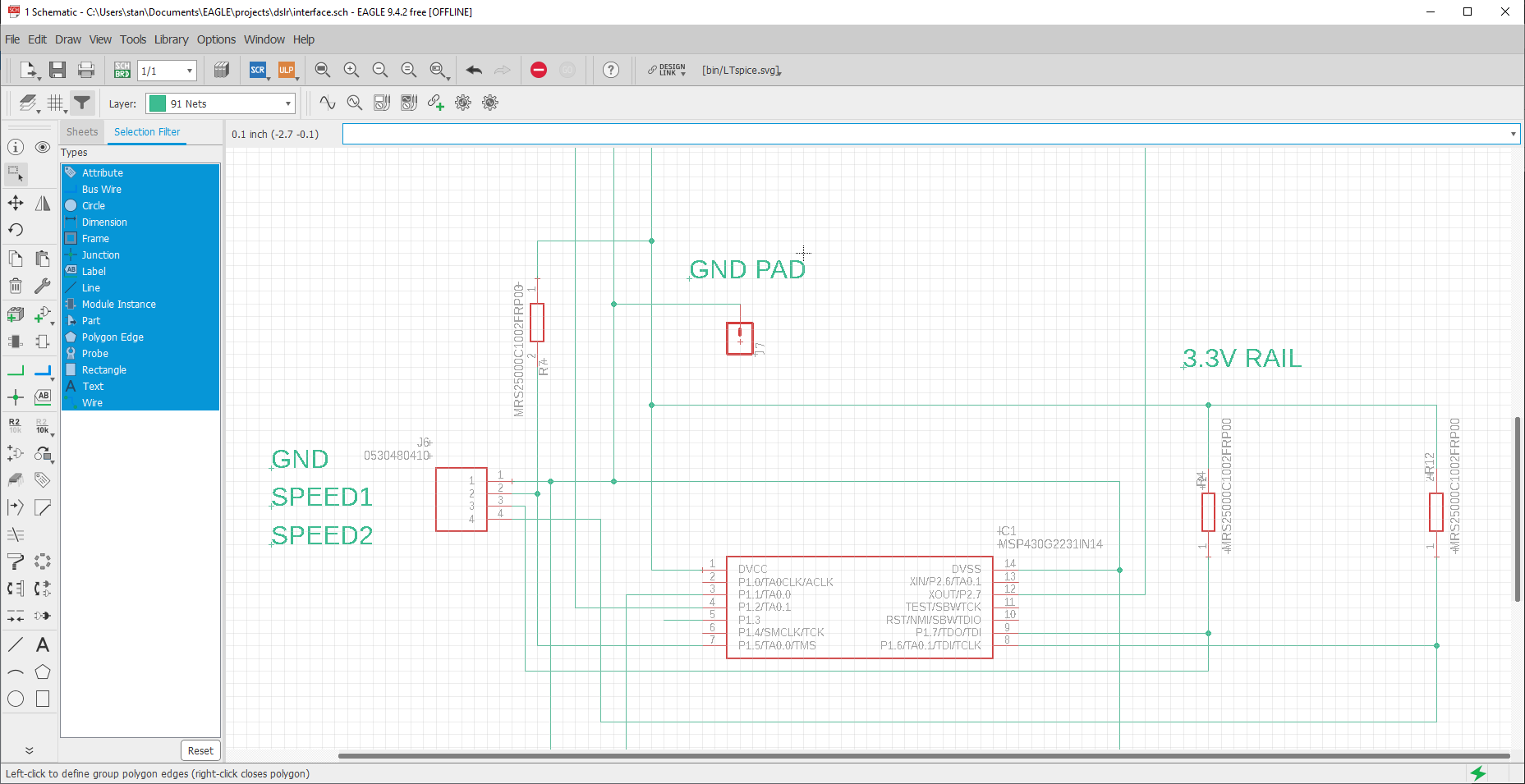The image size is (1525, 784).
Task: Switch to board with SCH/BRD icon
Action: 122,71
